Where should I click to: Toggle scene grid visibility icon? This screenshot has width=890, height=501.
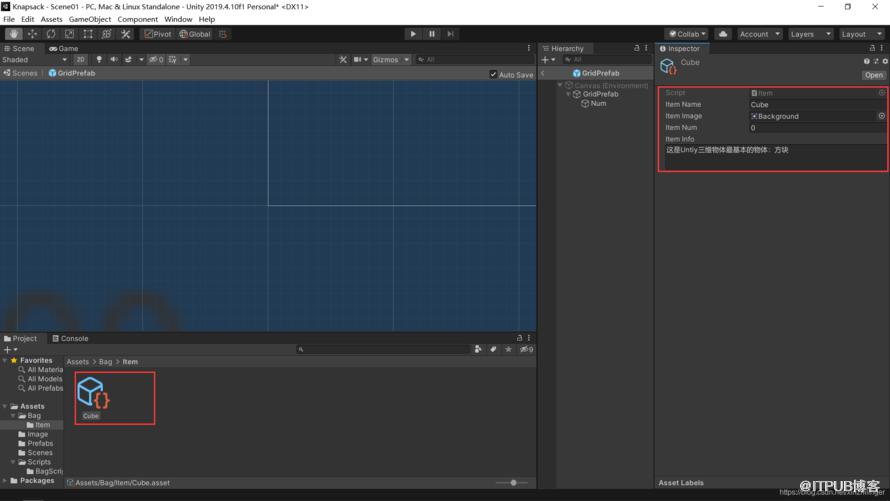[173, 60]
